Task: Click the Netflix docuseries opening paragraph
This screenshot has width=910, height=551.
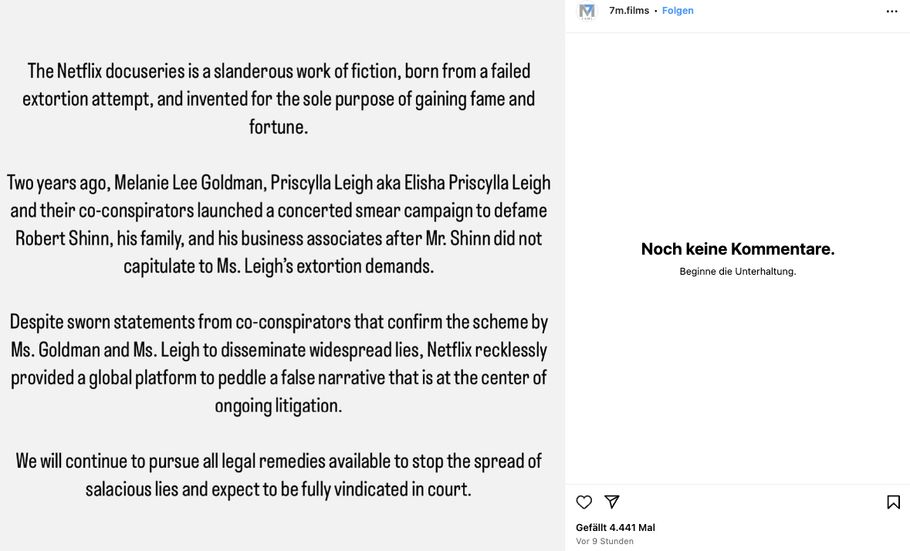Action: coord(279,99)
